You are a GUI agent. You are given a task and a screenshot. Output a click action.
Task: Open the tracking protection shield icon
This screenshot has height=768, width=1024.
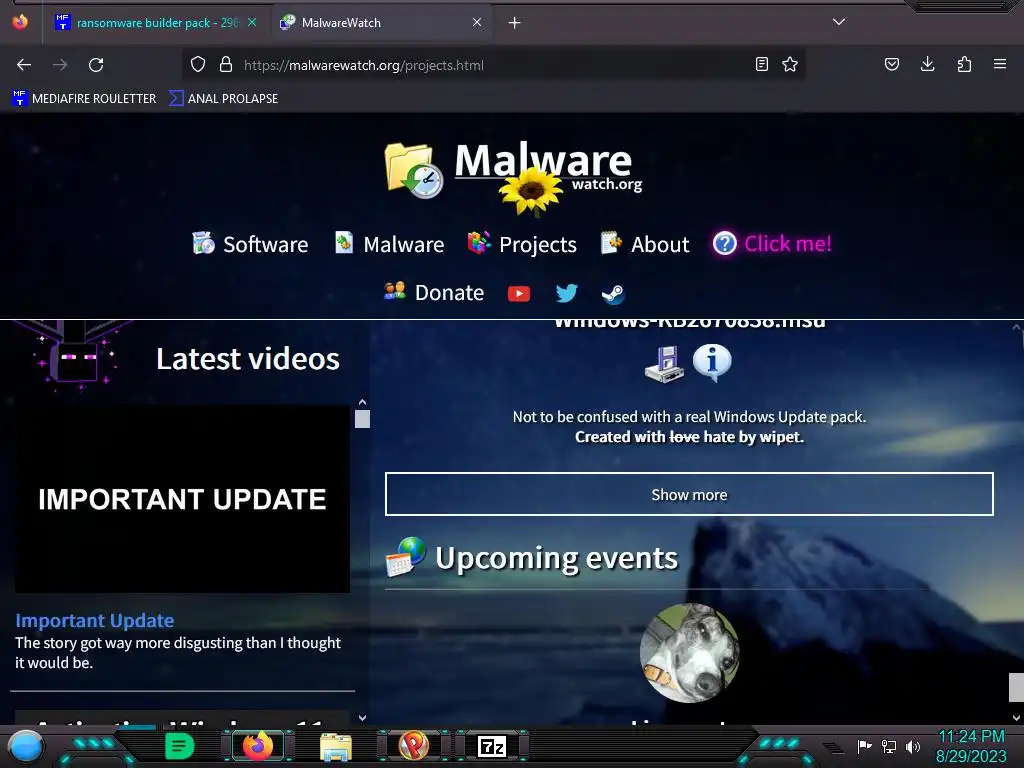pyautogui.click(x=198, y=65)
